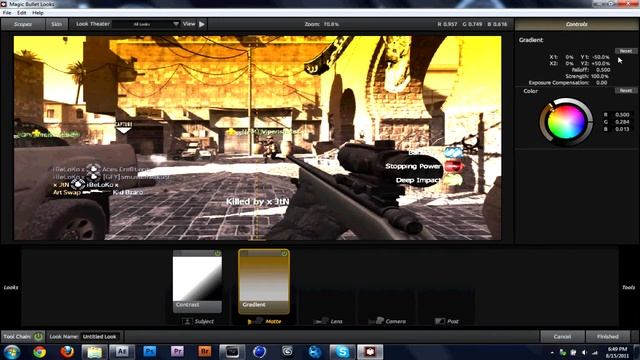Viewport: 640px width, 360px height.
Task: Open the Windows Start menu
Action: pos(12,352)
